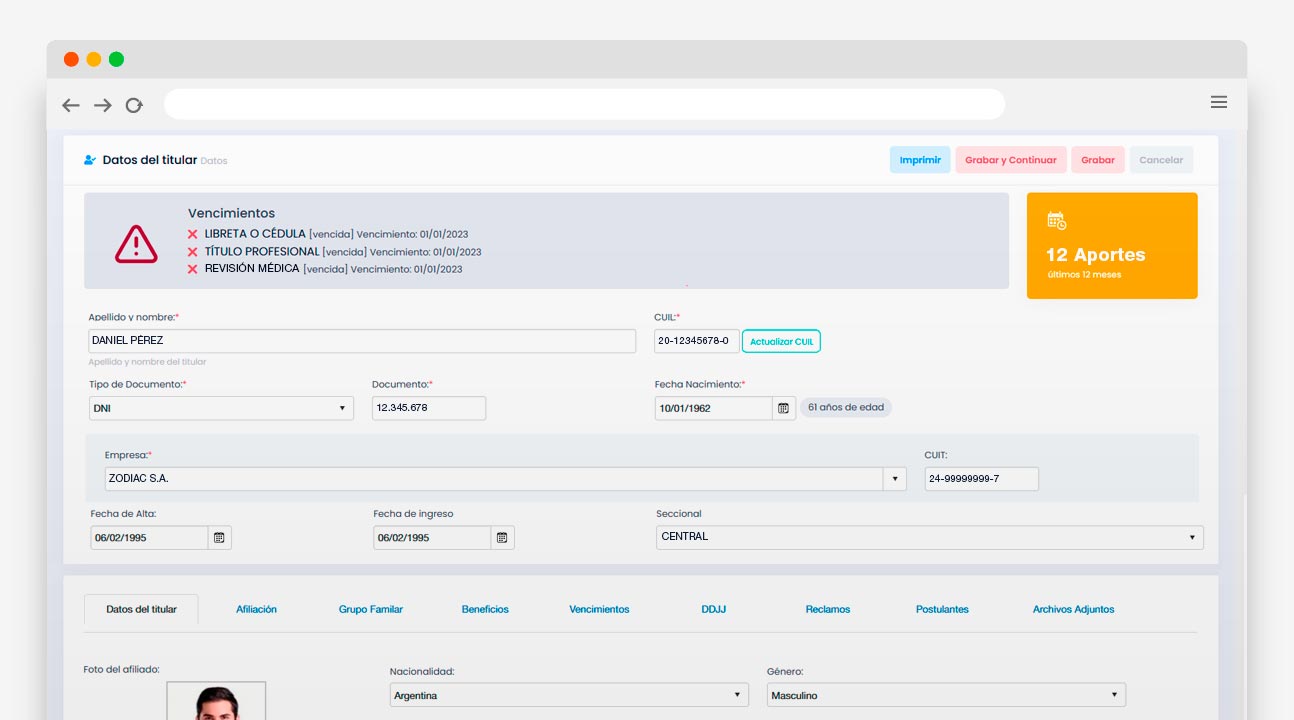Image resolution: width=1294 pixels, height=720 pixels.
Task: Open the Empresa dropdown showing ZODIAC S.A.
Action: (505, 479)
